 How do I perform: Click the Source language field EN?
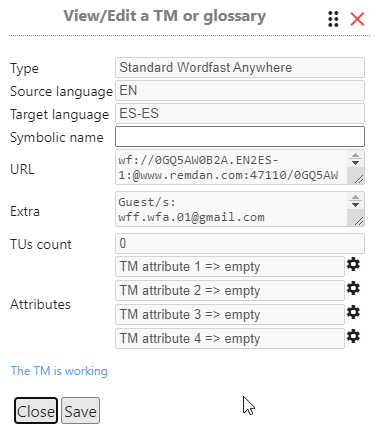coord(240,91)
